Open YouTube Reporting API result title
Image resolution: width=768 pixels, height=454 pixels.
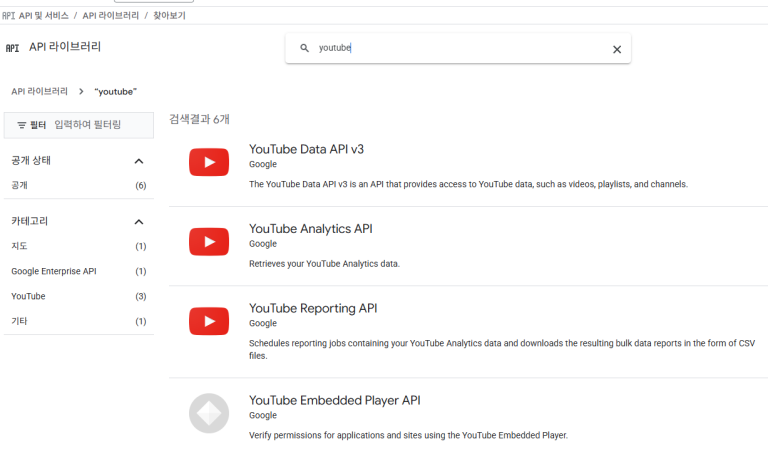coord(313,309)
